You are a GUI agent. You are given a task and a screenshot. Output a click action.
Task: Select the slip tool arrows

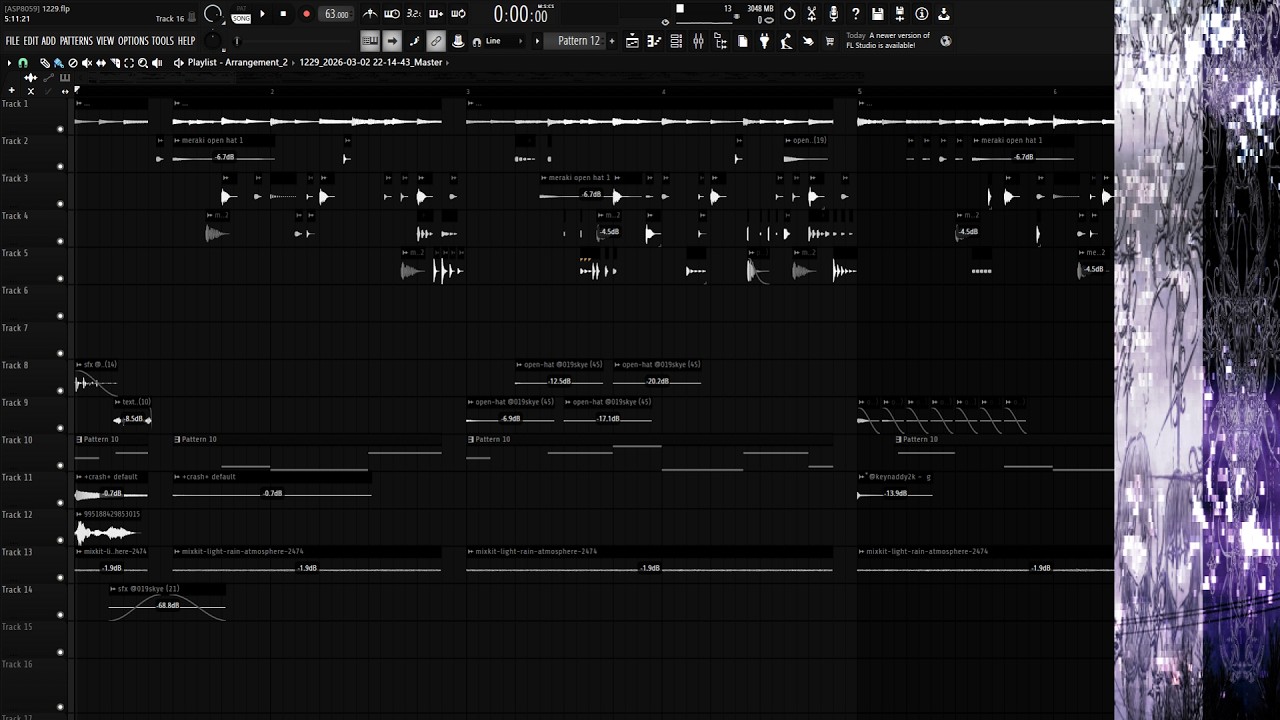(x=100, y=62)
